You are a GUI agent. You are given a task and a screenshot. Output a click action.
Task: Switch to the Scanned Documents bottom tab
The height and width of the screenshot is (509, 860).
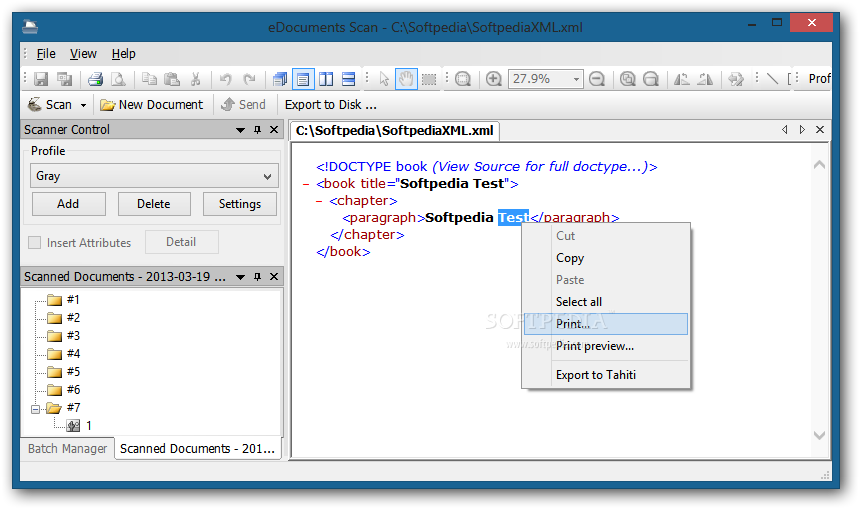click(x=197, y=449)
